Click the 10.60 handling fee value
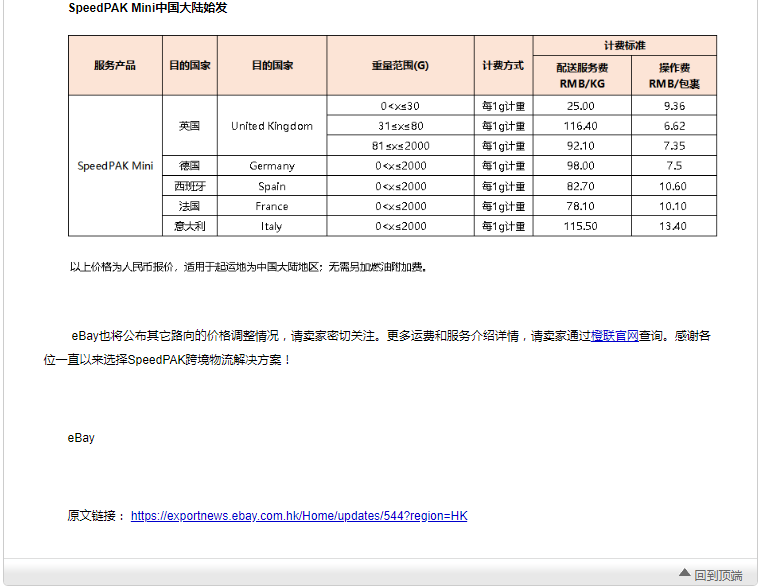Viewport: 762px width, 588px height. coord(673,186)
